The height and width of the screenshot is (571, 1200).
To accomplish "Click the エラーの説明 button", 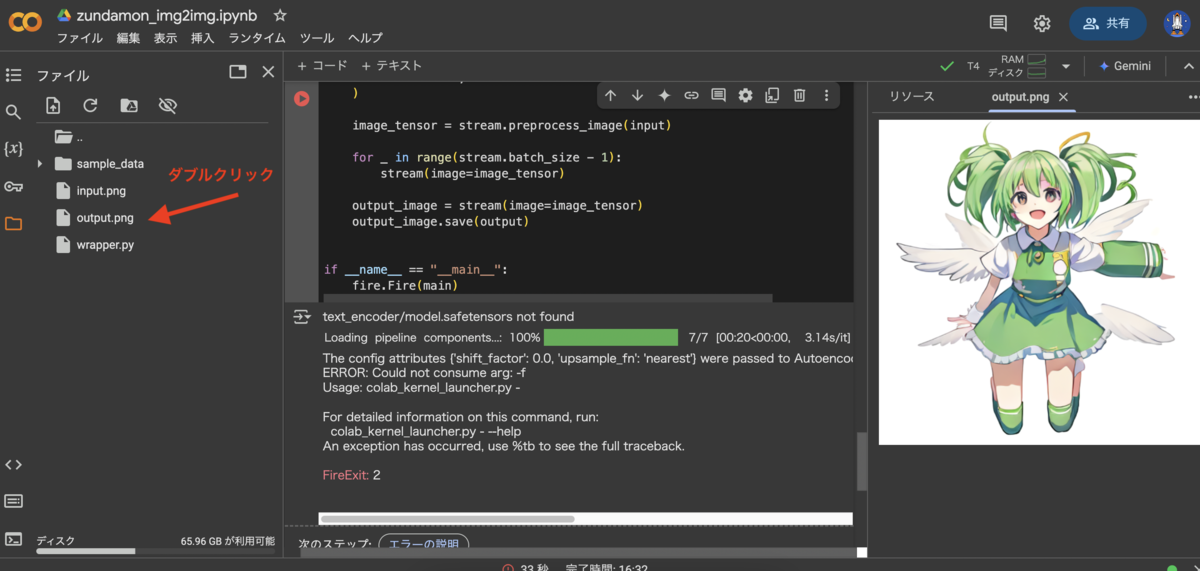I will [423, 544].
